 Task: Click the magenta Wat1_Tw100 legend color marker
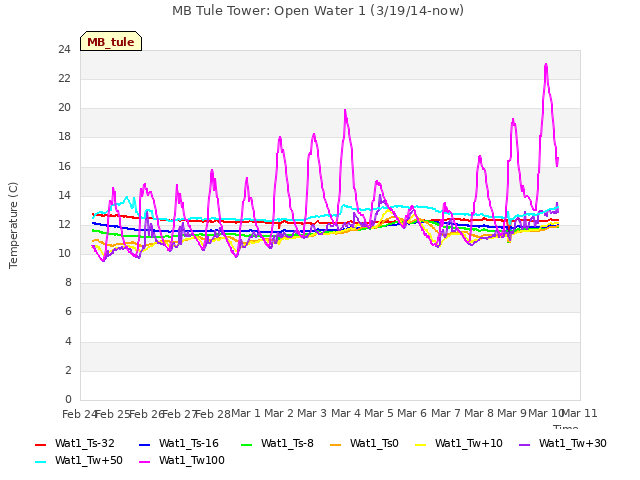coord(144,462)
